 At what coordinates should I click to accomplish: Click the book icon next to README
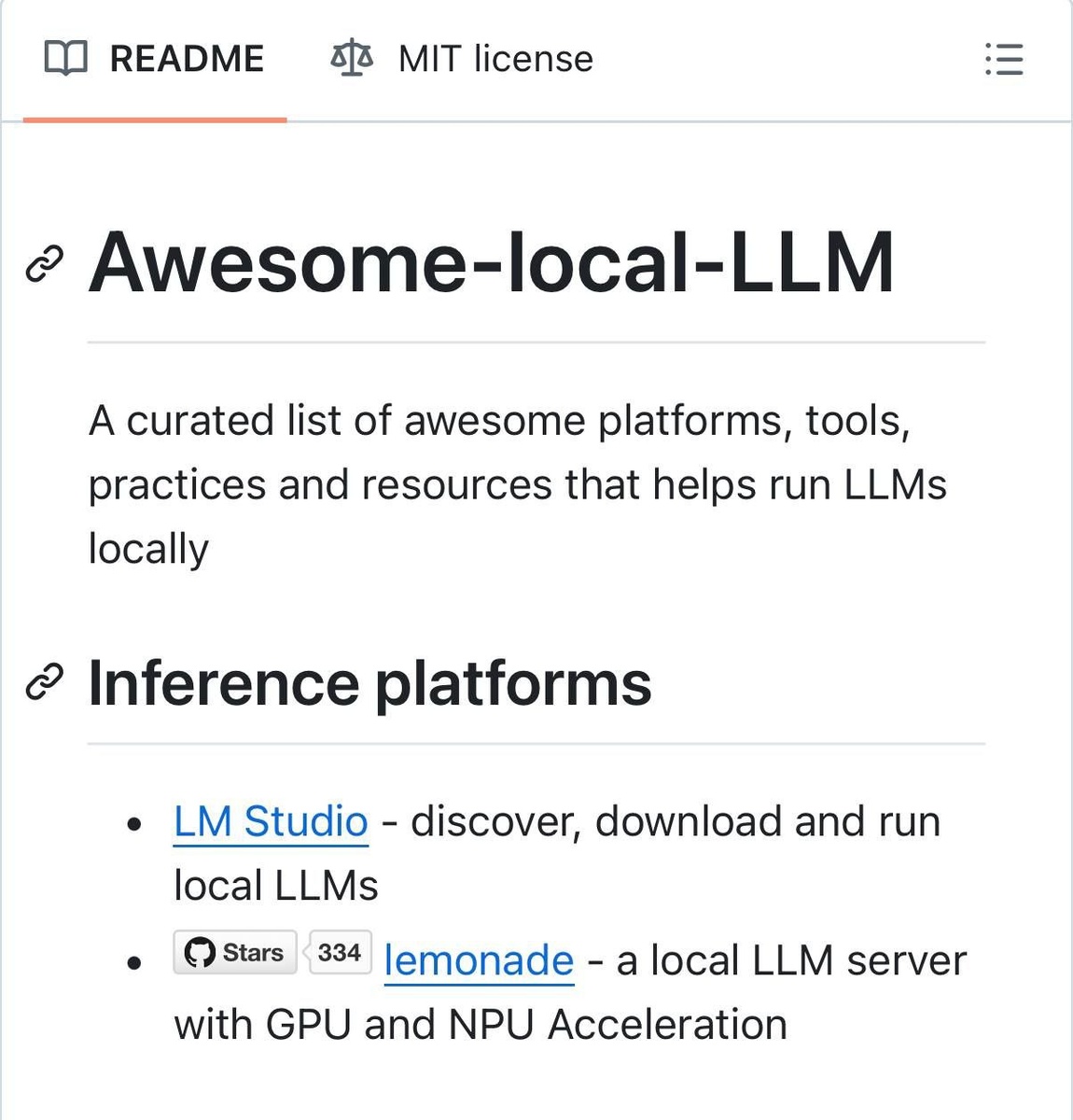tap(66, 59)
